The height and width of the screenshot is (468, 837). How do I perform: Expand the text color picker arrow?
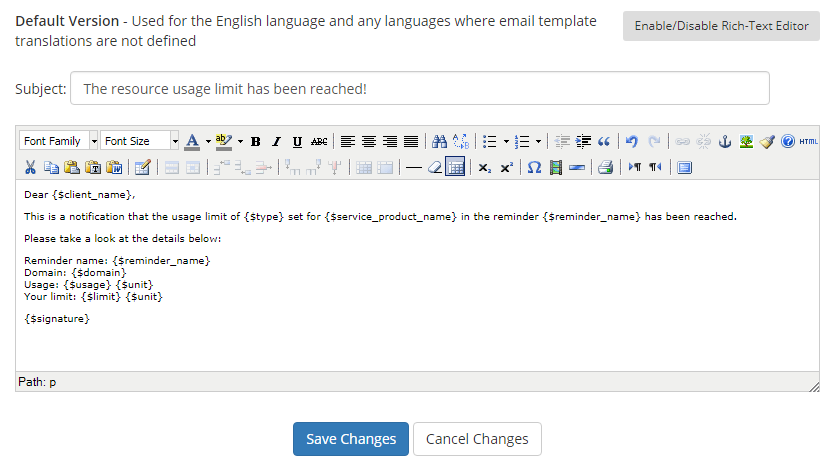pyautogui.click(x=208, y=141)
